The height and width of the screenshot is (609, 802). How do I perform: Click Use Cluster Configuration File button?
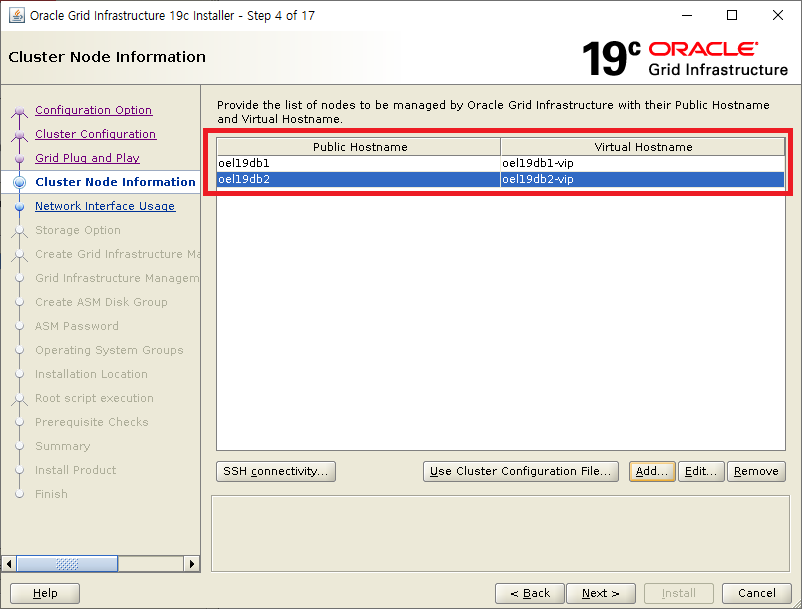point(521,471)
